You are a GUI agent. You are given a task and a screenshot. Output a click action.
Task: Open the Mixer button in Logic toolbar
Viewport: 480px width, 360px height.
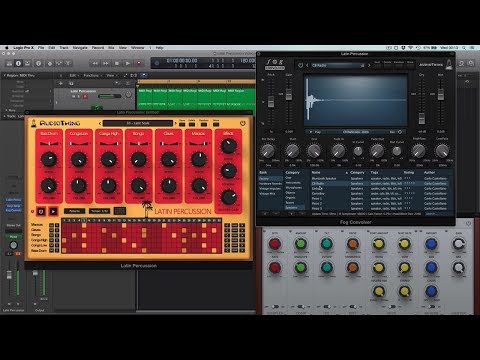59,63
